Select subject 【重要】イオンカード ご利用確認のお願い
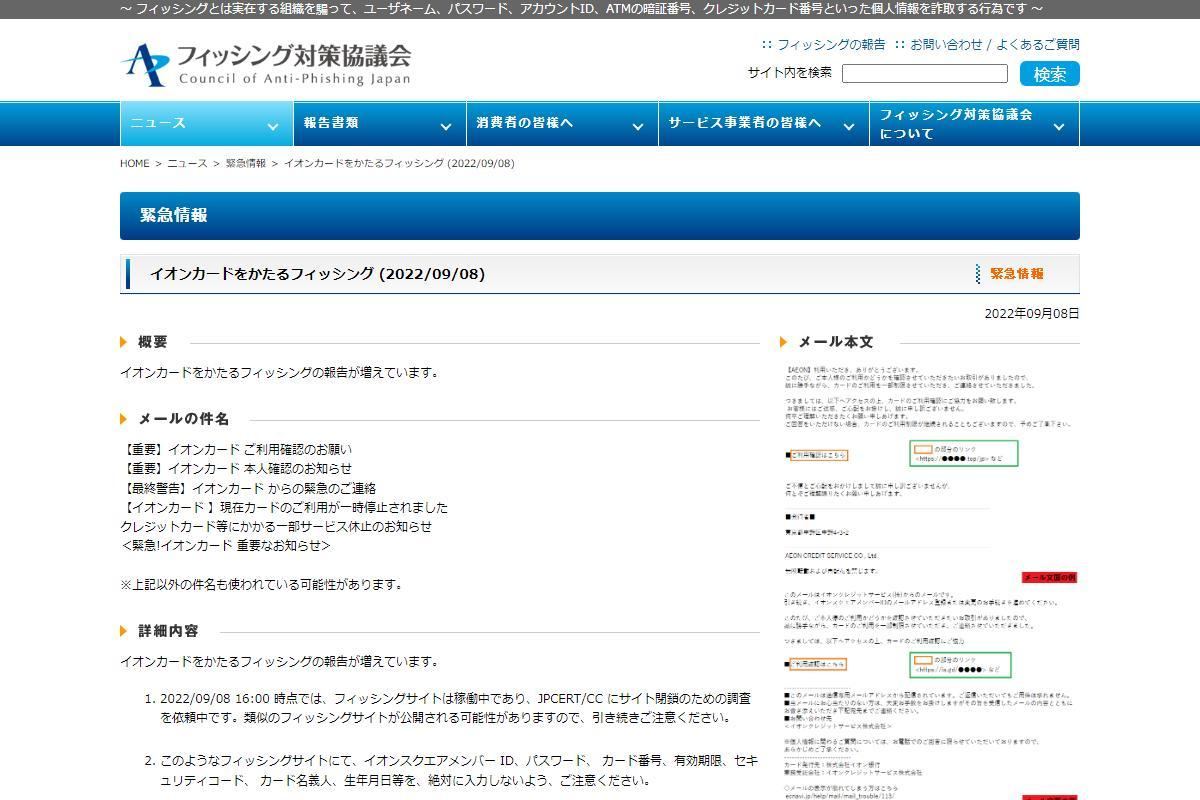Viewport: 1200px width, 800px height. click(236, 449)
